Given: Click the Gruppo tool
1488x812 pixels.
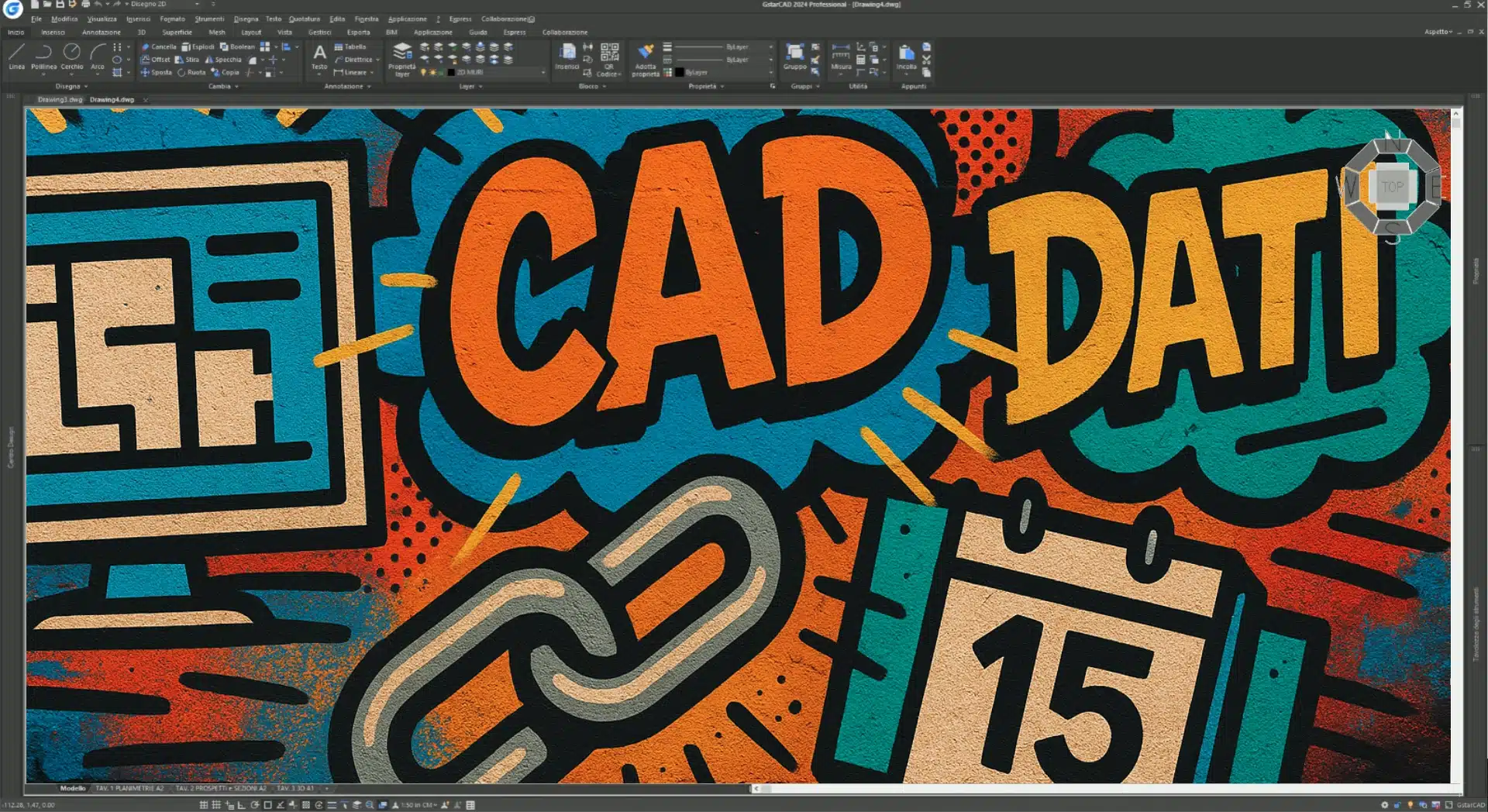Looking at the screenshot, I should click(795, 57).
